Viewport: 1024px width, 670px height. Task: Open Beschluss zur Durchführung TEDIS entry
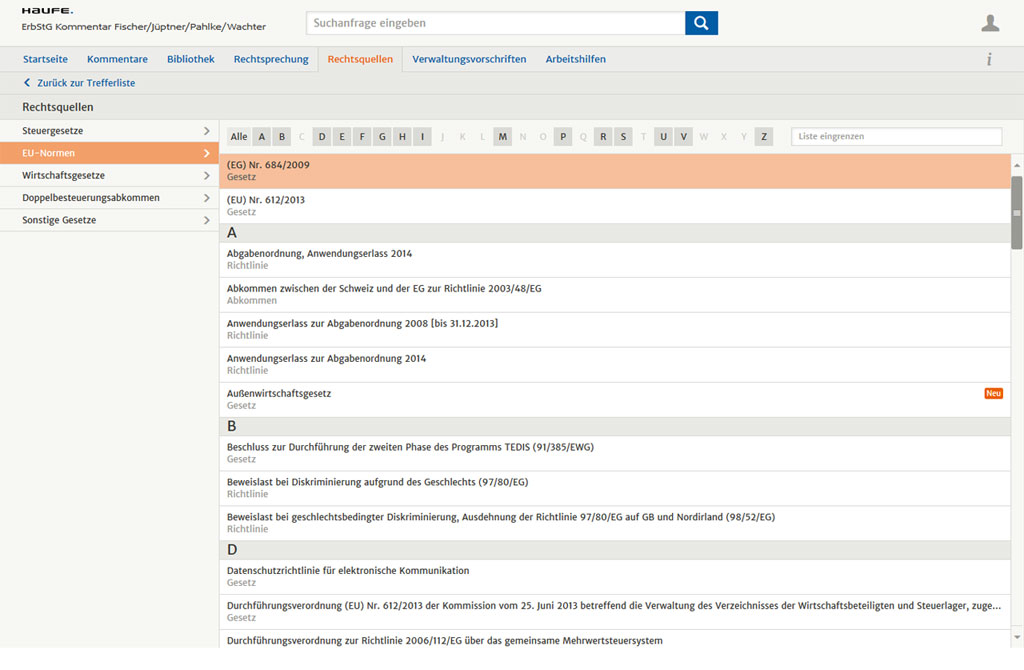pyautogui.click(x=615, y=453)
